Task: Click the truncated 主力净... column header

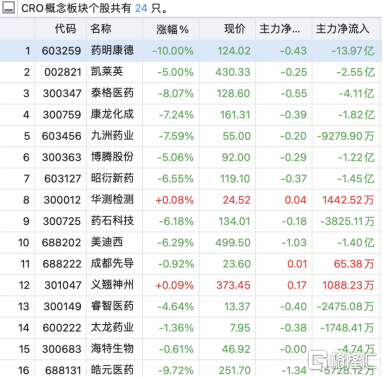Action: click(280, 29)
